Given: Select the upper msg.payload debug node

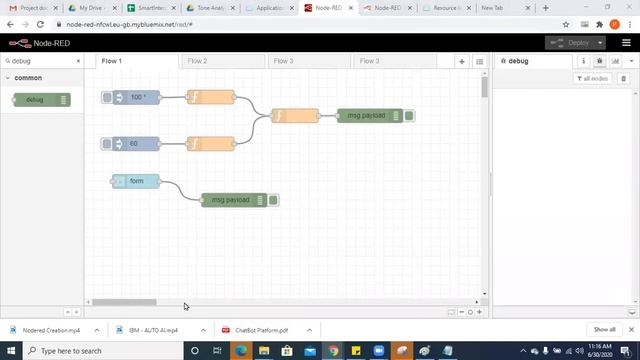Looking at the screenshot, I should (x=370, y=116).
